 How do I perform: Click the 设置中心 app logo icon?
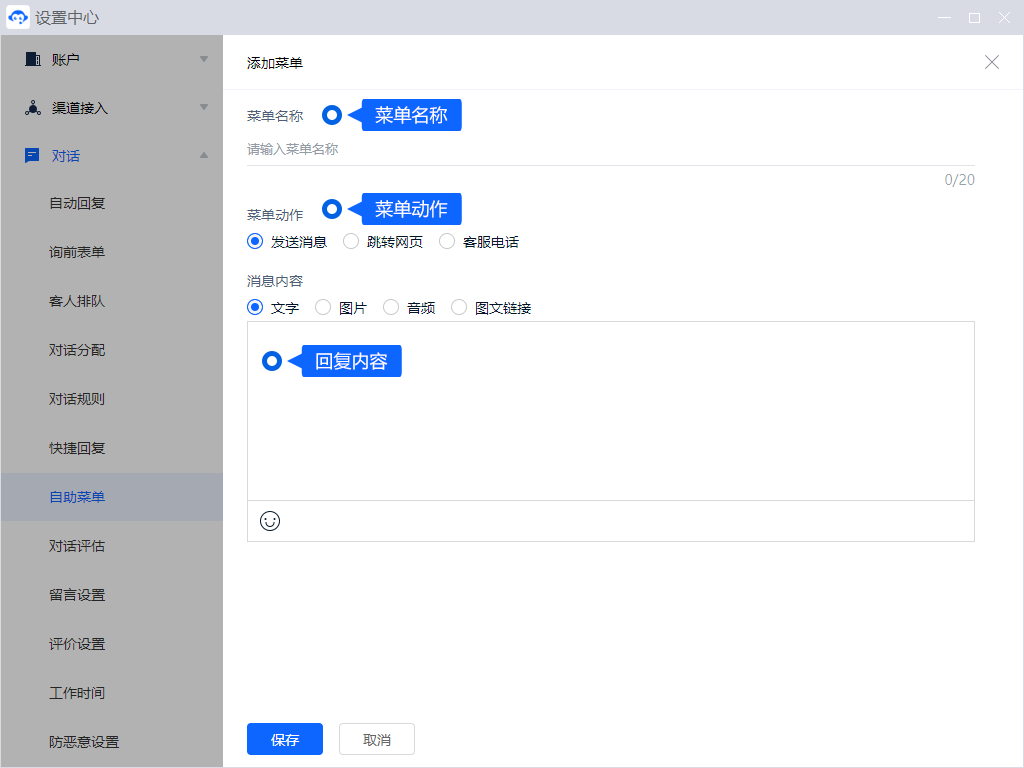click(x=18, y=18)
